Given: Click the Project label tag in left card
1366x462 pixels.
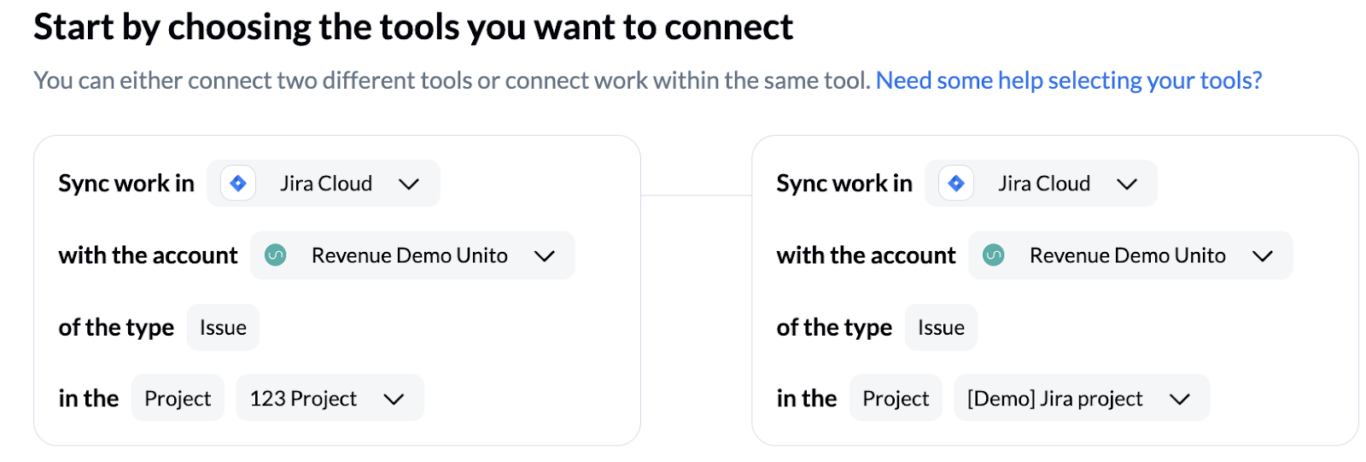Looking at the screenshot, I should (x=178, y=398).
